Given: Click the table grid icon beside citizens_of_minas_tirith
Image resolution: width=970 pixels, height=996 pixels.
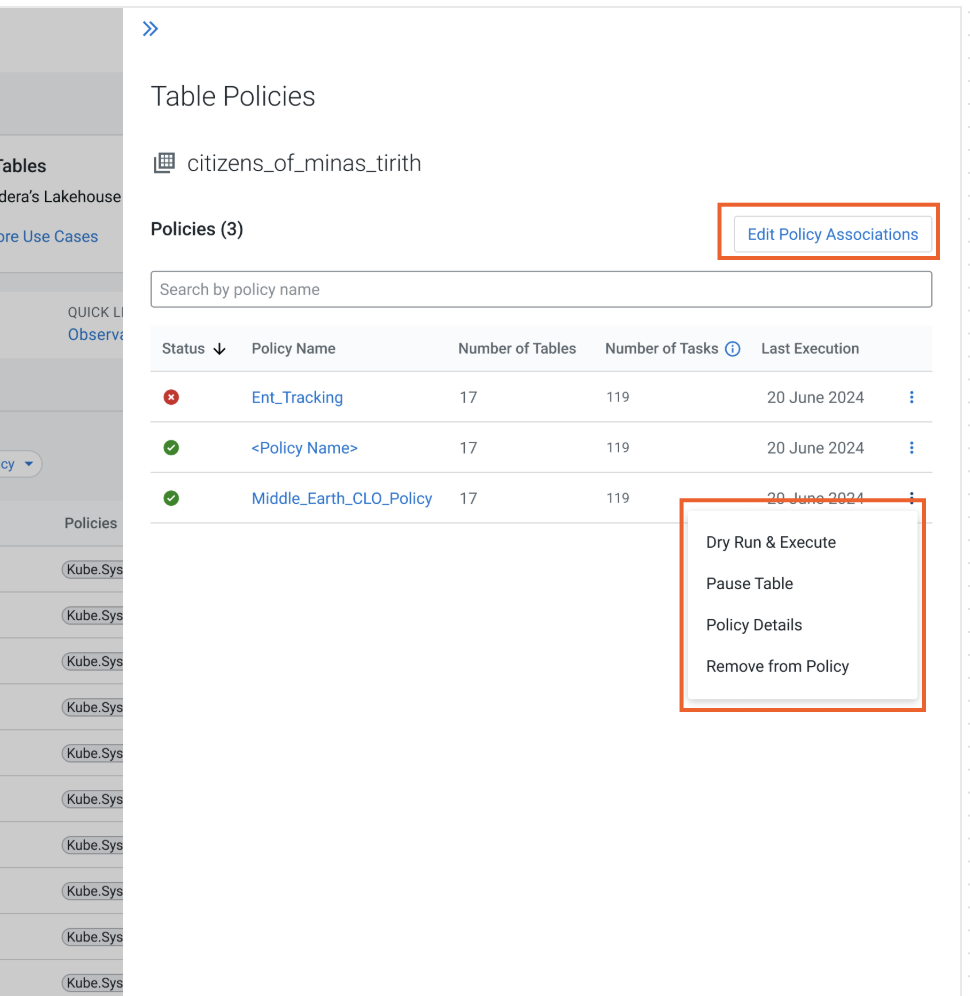Looking at the screenshot, I should point(164,162).
